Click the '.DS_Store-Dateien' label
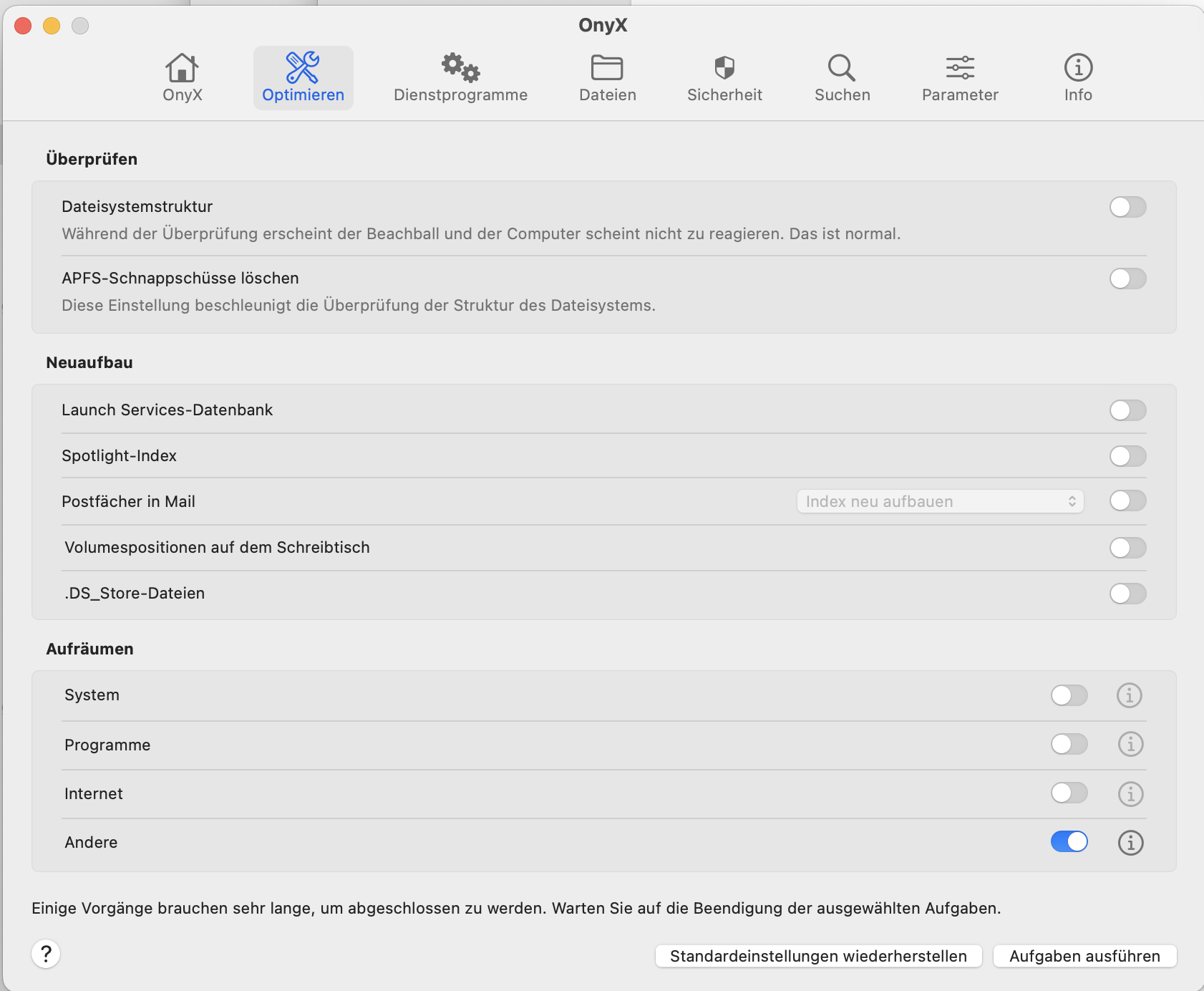This screenshot has width=1204, height=991. point(135,594)
